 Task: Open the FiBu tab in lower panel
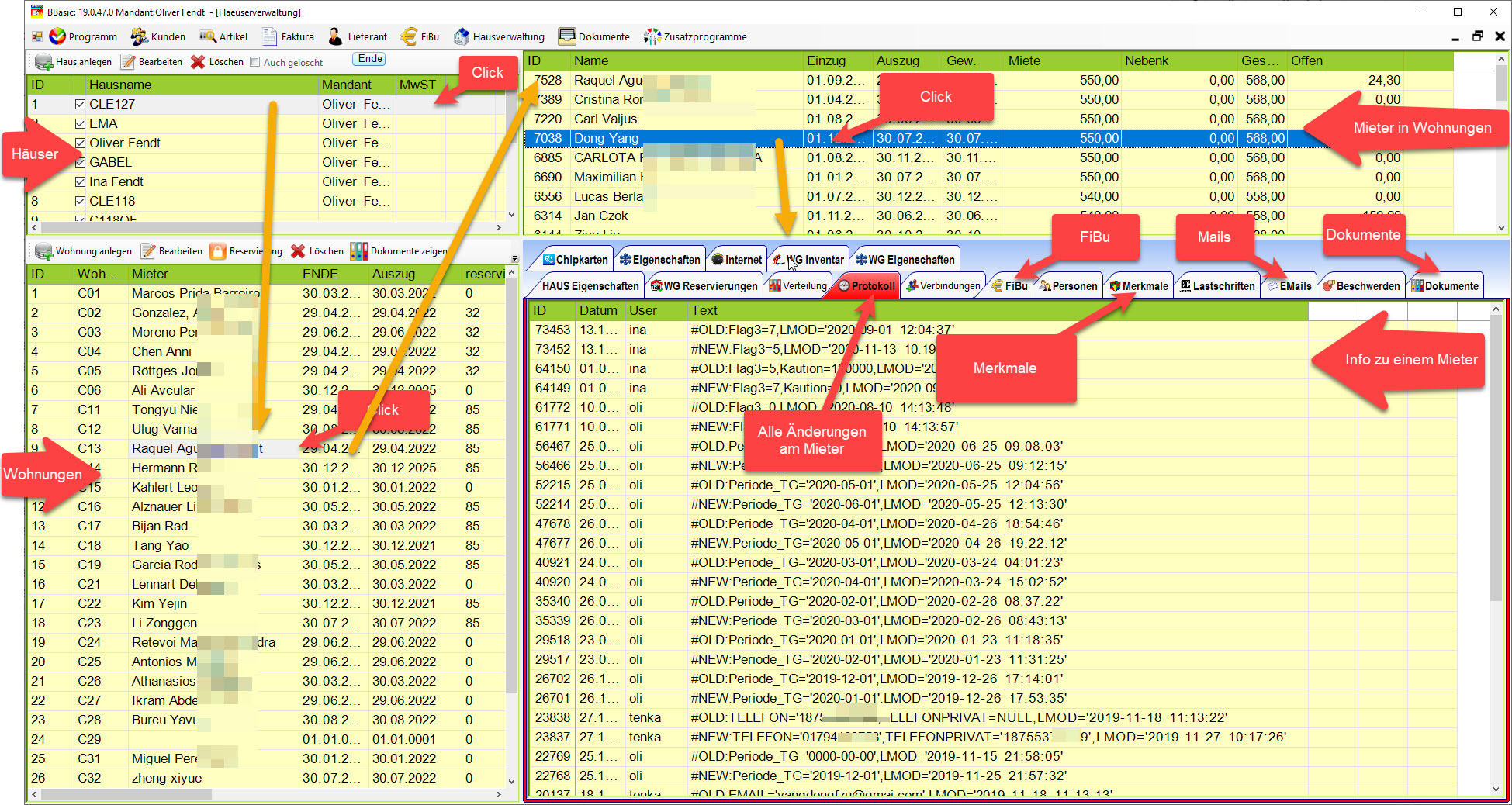click(x=1010, y=286)
